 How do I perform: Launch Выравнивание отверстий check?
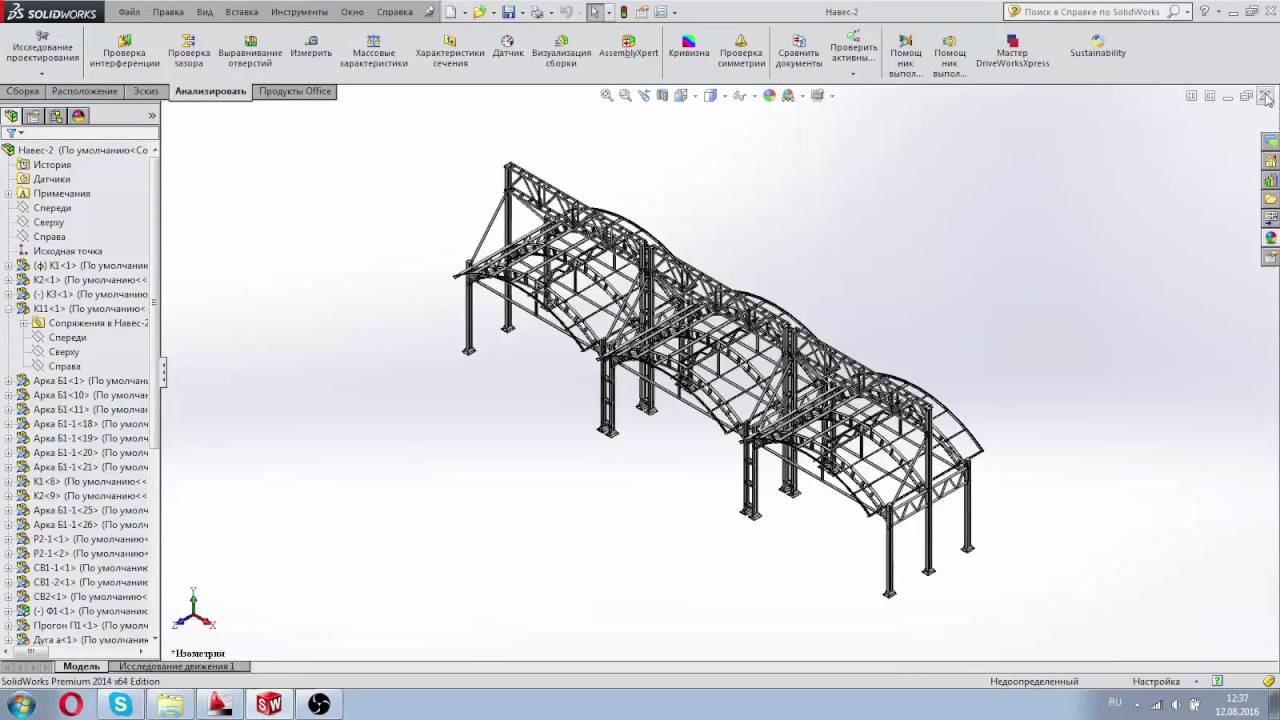click(250, 52)
